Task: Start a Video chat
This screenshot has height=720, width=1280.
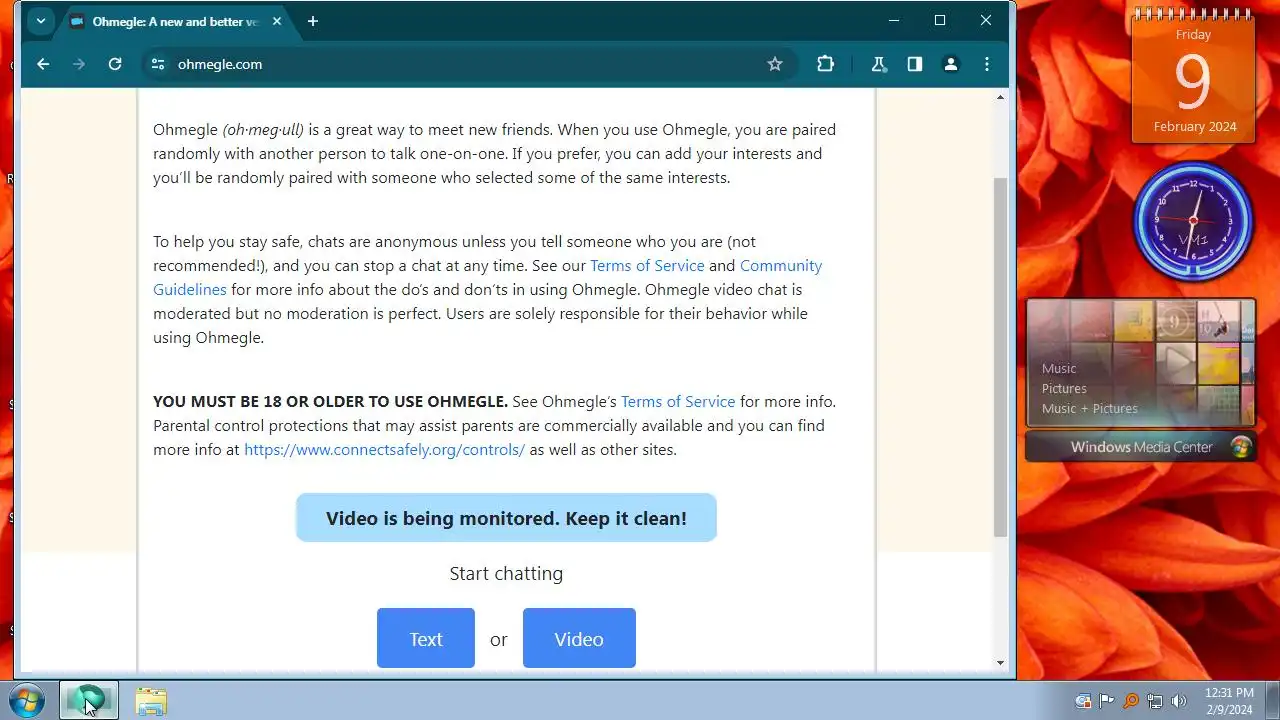Action: point(579,638)
